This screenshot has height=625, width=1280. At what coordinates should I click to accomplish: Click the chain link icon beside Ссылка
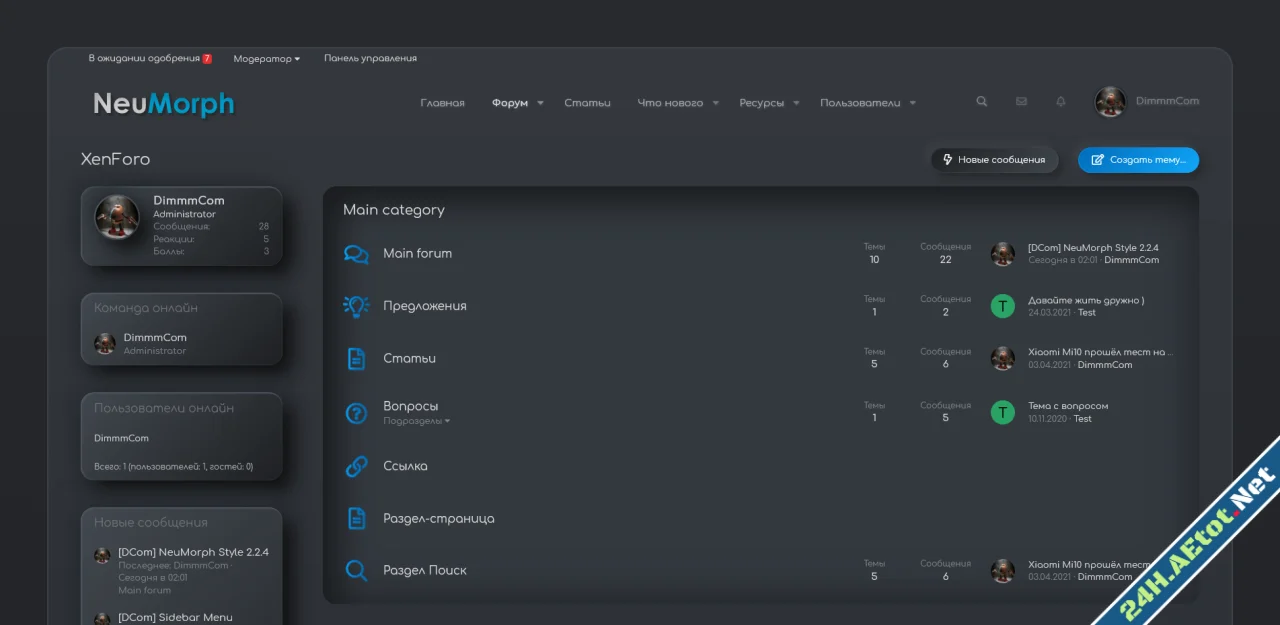point(356,466)
